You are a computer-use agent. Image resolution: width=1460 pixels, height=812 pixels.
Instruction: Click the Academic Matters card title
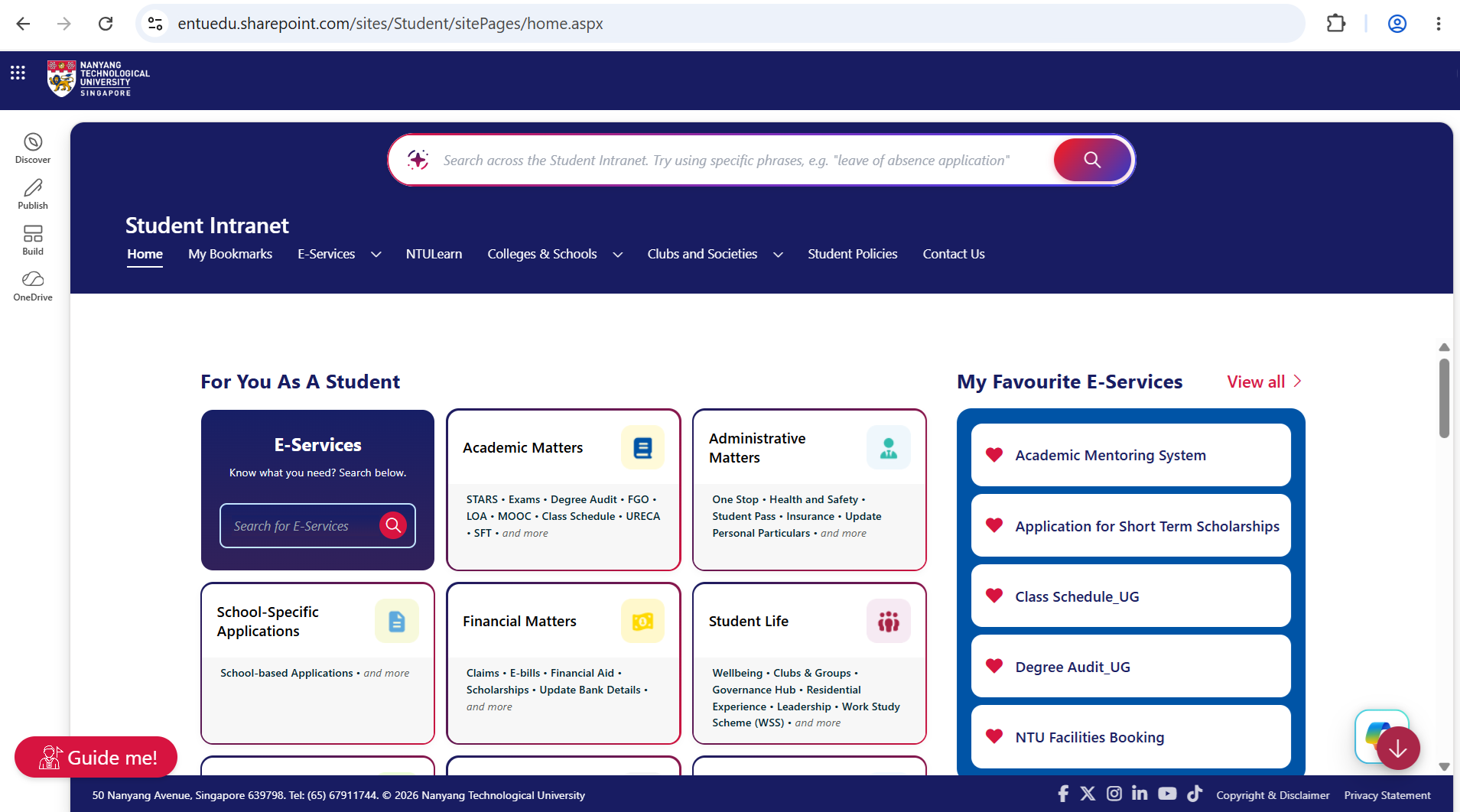pyautogui.click(x=523, y=448)
